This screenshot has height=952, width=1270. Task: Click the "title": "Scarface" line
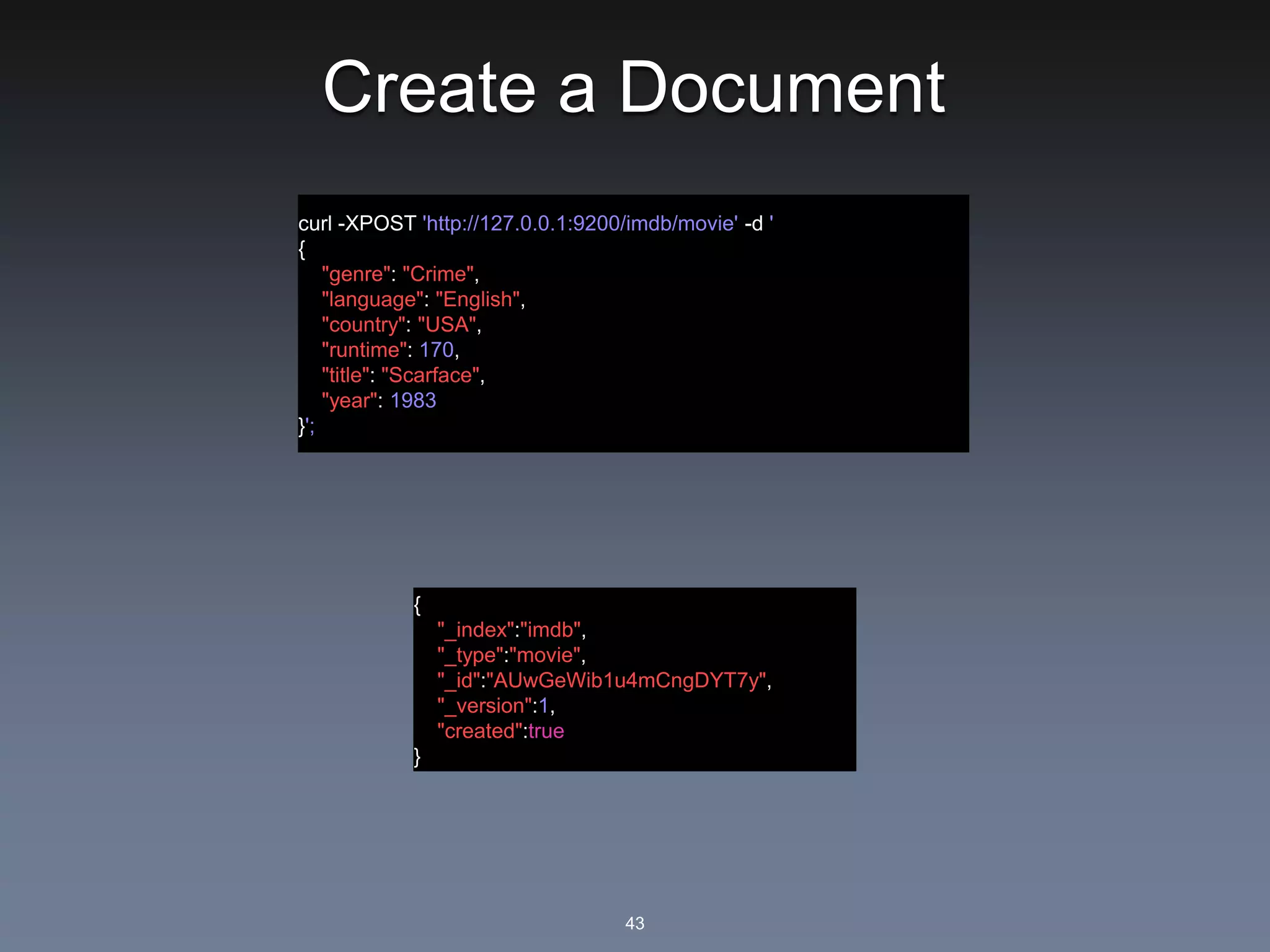click(403, 376)
